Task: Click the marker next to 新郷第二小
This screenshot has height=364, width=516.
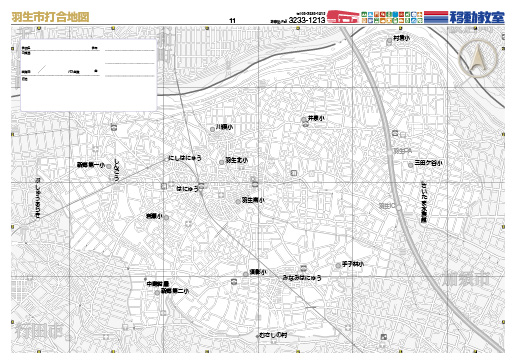Action: pyautogui.click(x=157, y=293)
